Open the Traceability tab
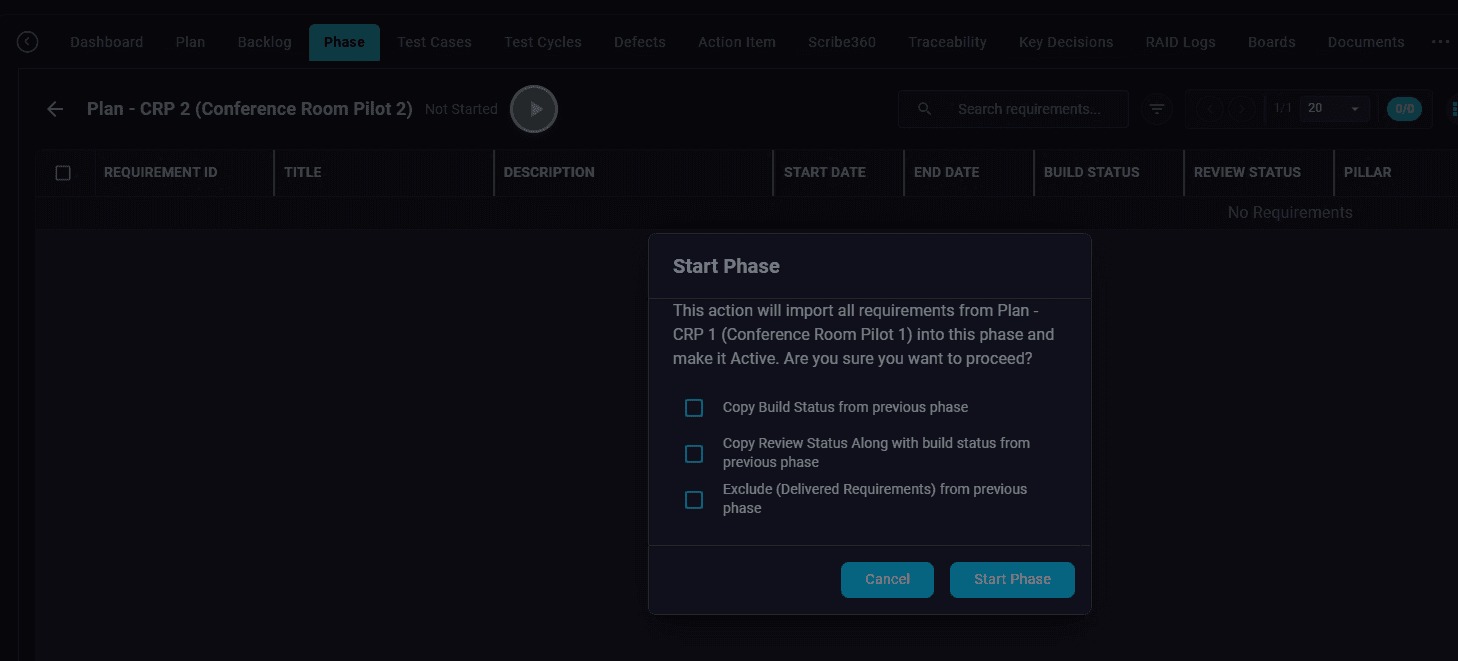1458x661 pixels. (947, 42)
